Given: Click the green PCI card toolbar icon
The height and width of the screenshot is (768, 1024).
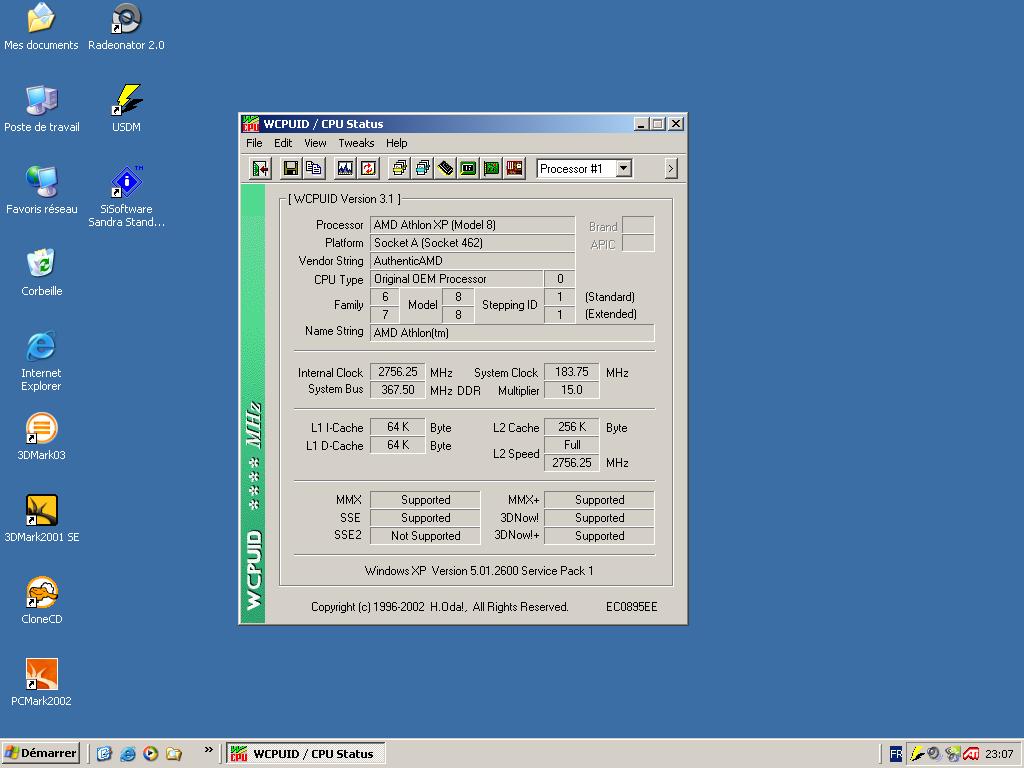Looking at the screenshot, I should tap(491, 168).
